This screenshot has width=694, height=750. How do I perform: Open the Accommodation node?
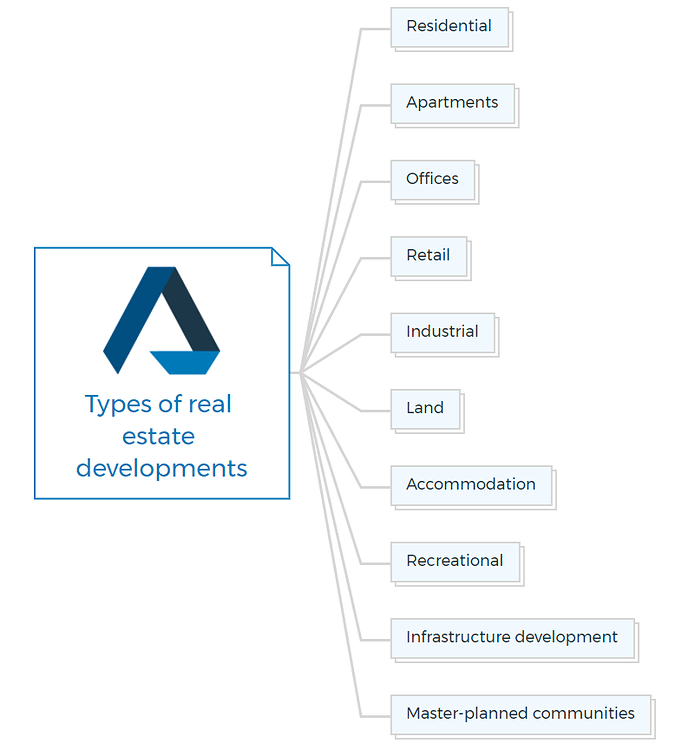coord(470,485)
